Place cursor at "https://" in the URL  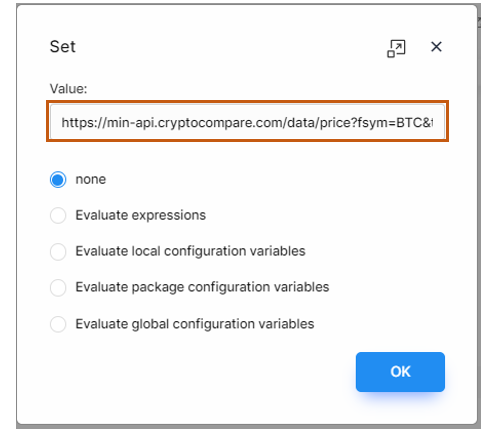[x=84, y=123]
